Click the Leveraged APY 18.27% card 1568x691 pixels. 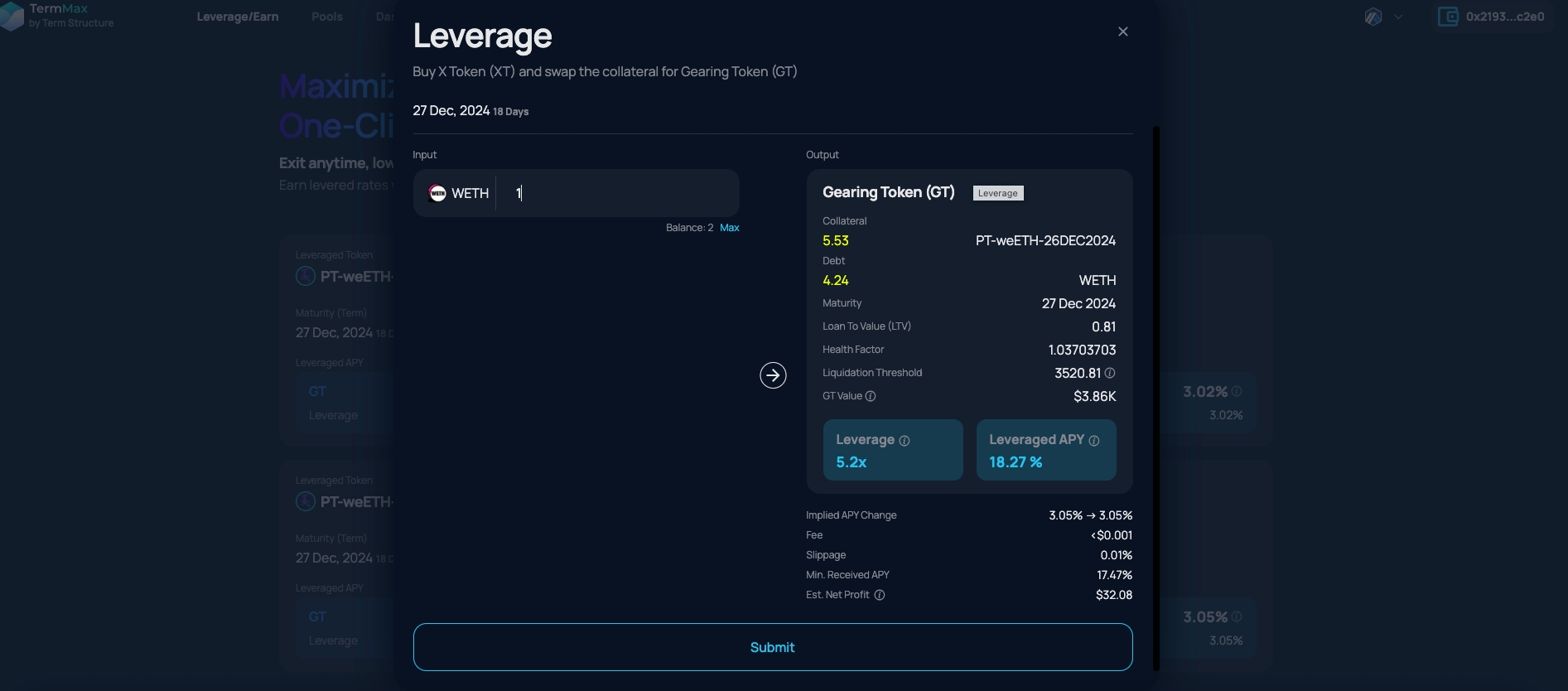point(1045,451)
